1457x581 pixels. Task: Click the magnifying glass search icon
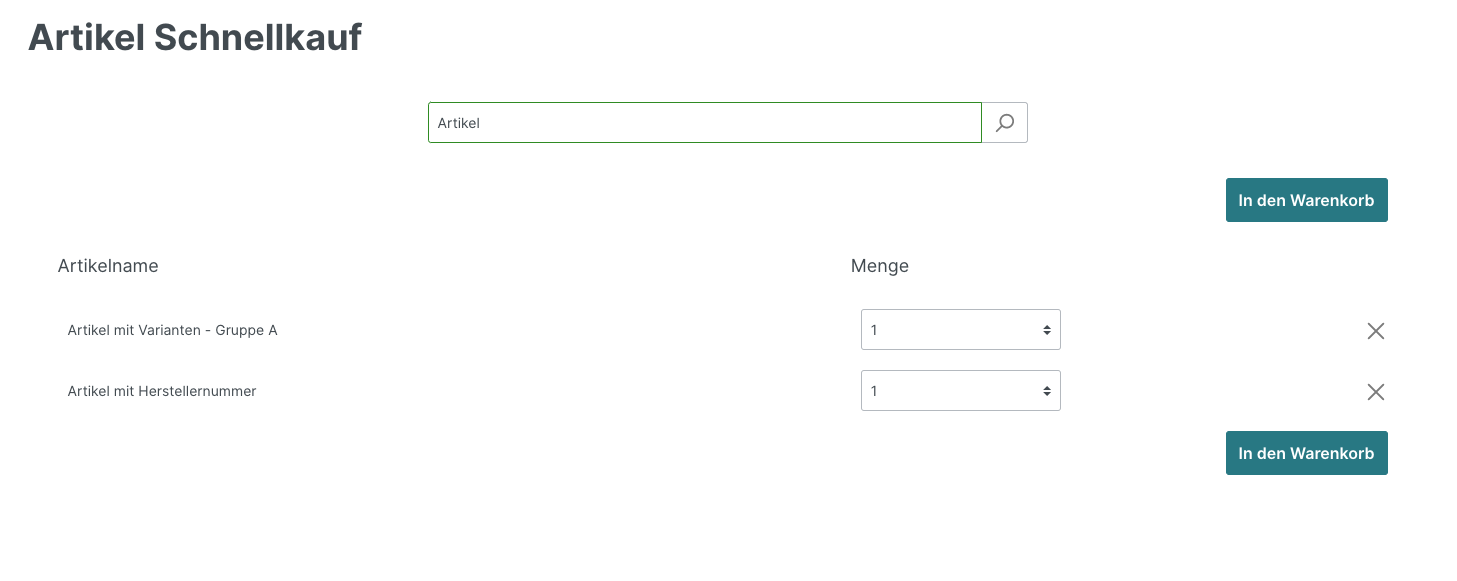(1005, 123)
